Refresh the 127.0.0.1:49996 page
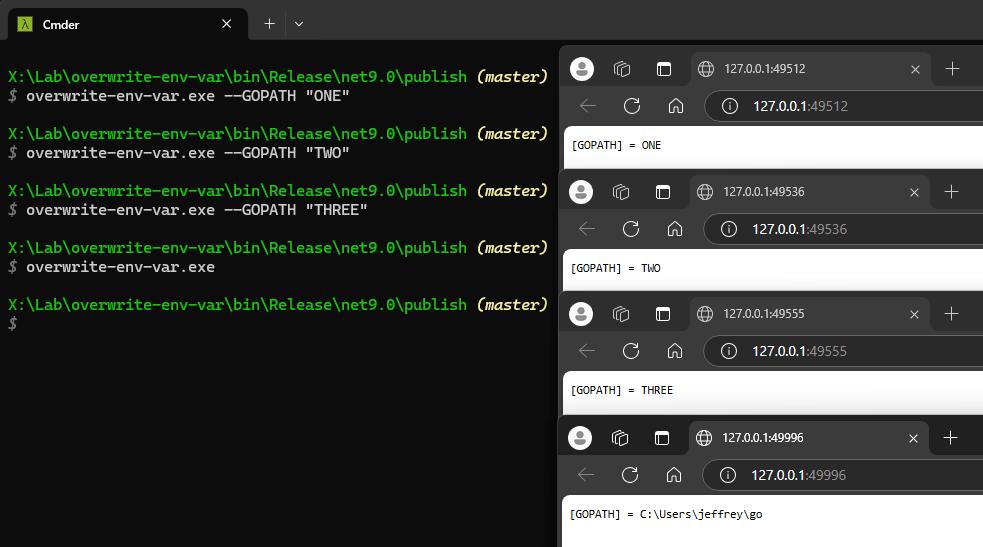This screenshot has height=547, width=983. 630,475
